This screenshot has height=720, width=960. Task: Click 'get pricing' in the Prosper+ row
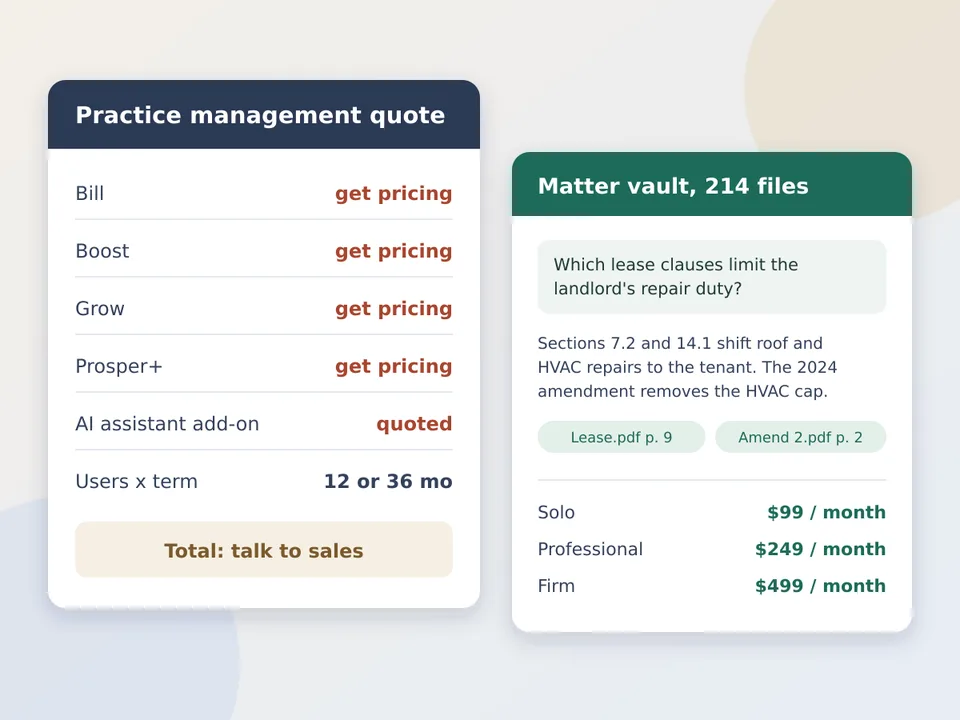pyautogui.click(x=393, y=366)
